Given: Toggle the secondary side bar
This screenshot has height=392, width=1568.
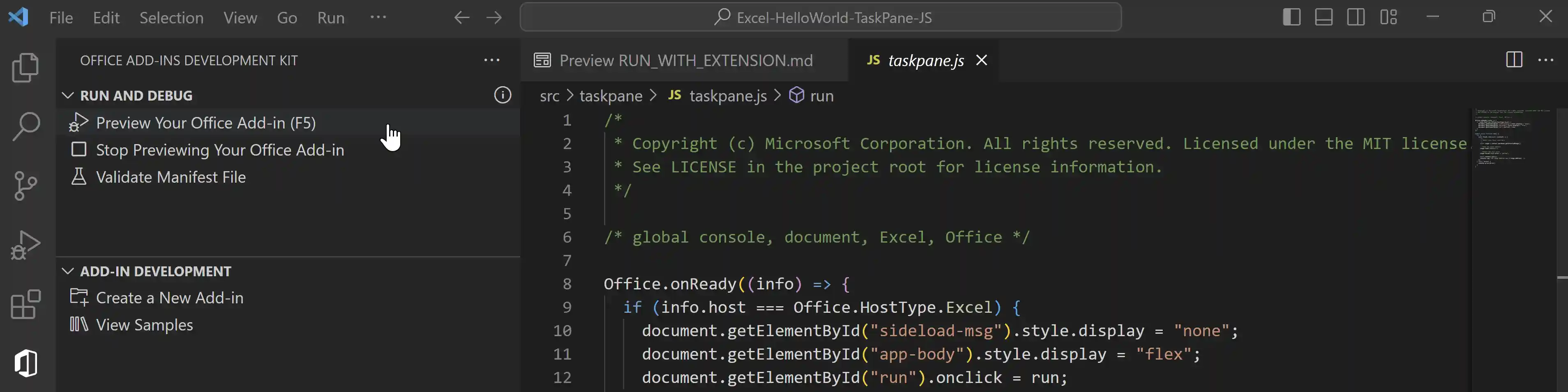Looking at the screenshot, I should [x=1357, y=16].
